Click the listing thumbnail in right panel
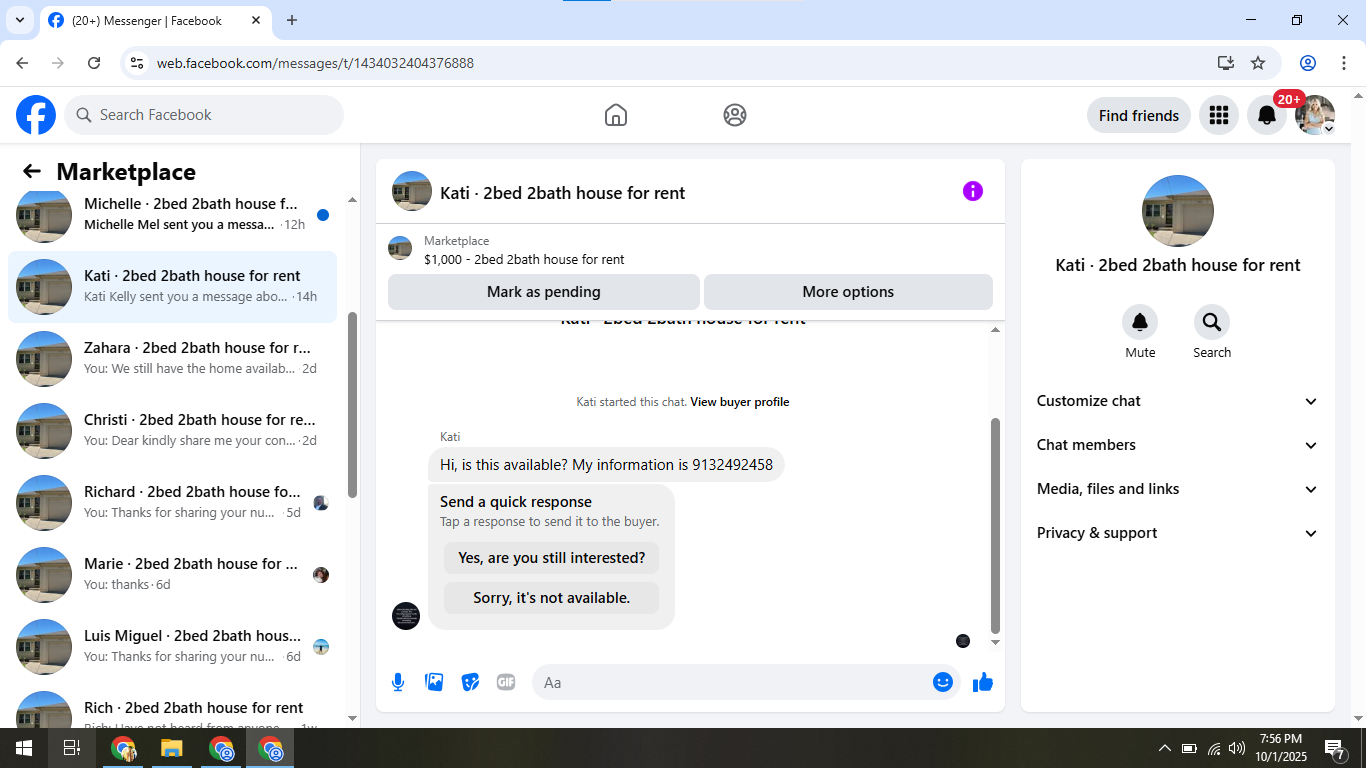1366x768 pixels. pyautogui.click(x=1178, y=211)
